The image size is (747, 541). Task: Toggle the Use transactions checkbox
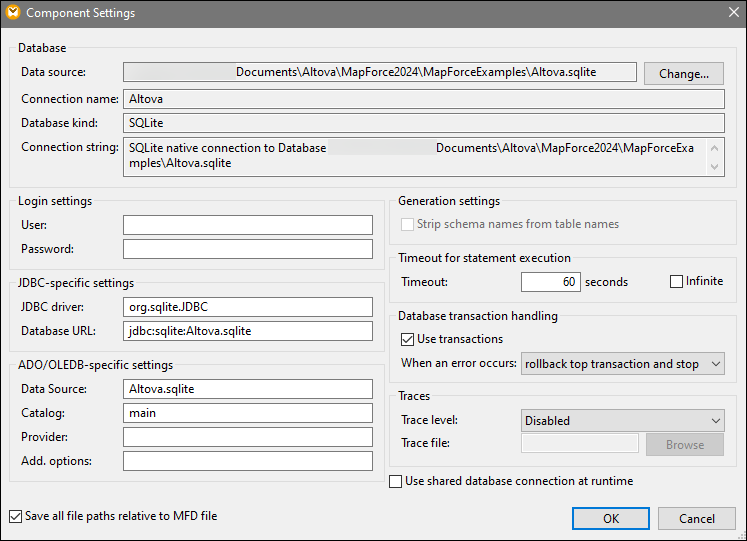click(x=407, y=339)
